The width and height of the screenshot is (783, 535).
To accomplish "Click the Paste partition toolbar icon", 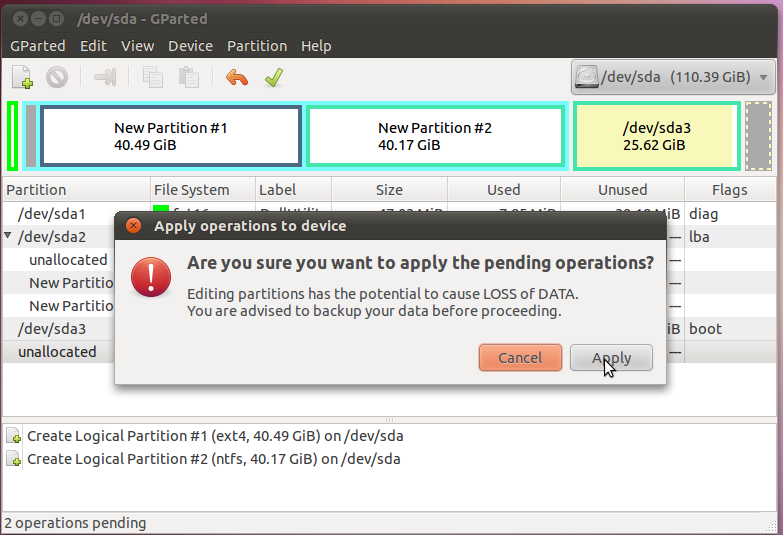I will [187, 77].
